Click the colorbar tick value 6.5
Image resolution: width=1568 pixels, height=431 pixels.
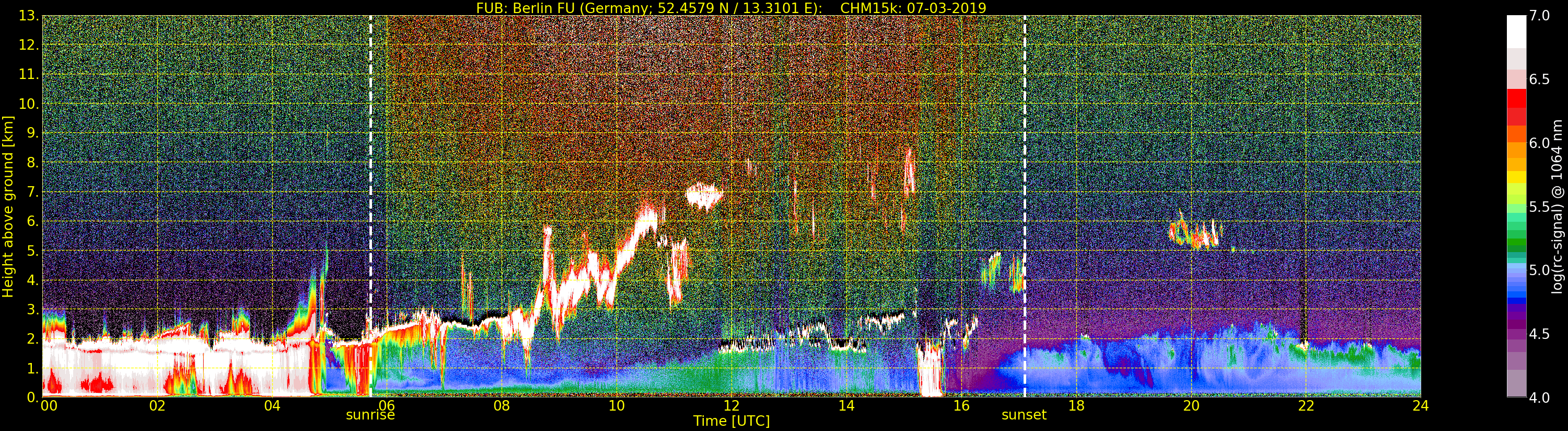1539,80
